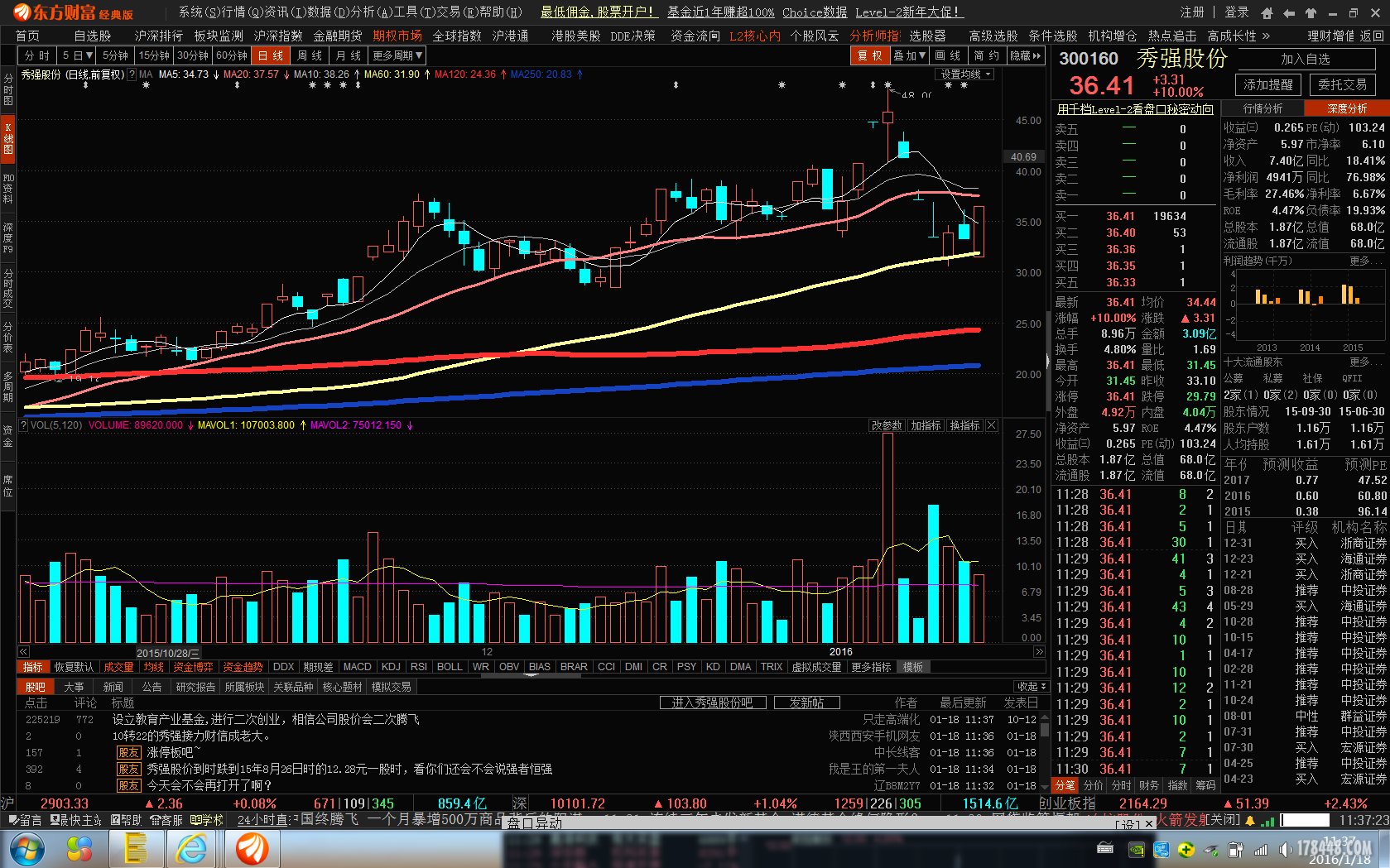Open Internet Explorer from the taskbar
Image resolution: width=1390 pixels, height=868 pixels.
pos(191,849)
